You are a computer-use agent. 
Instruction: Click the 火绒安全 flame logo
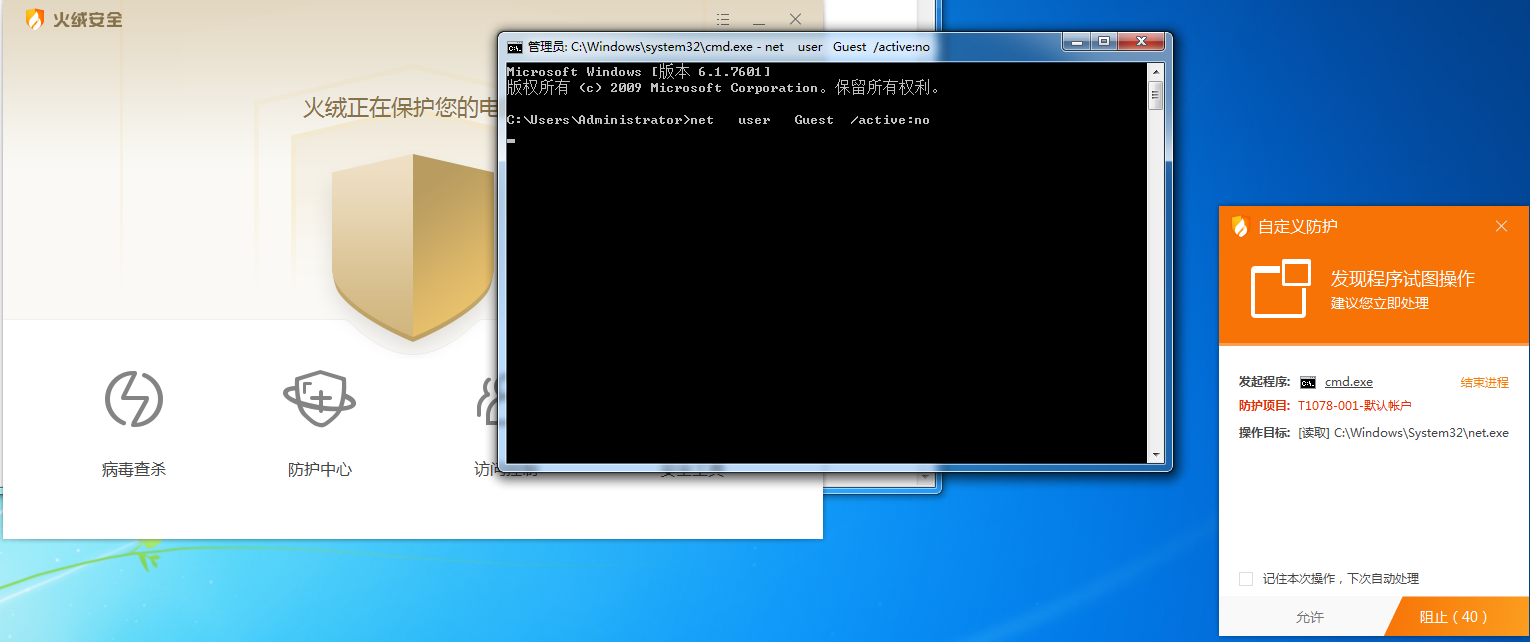tap(35, 19)
